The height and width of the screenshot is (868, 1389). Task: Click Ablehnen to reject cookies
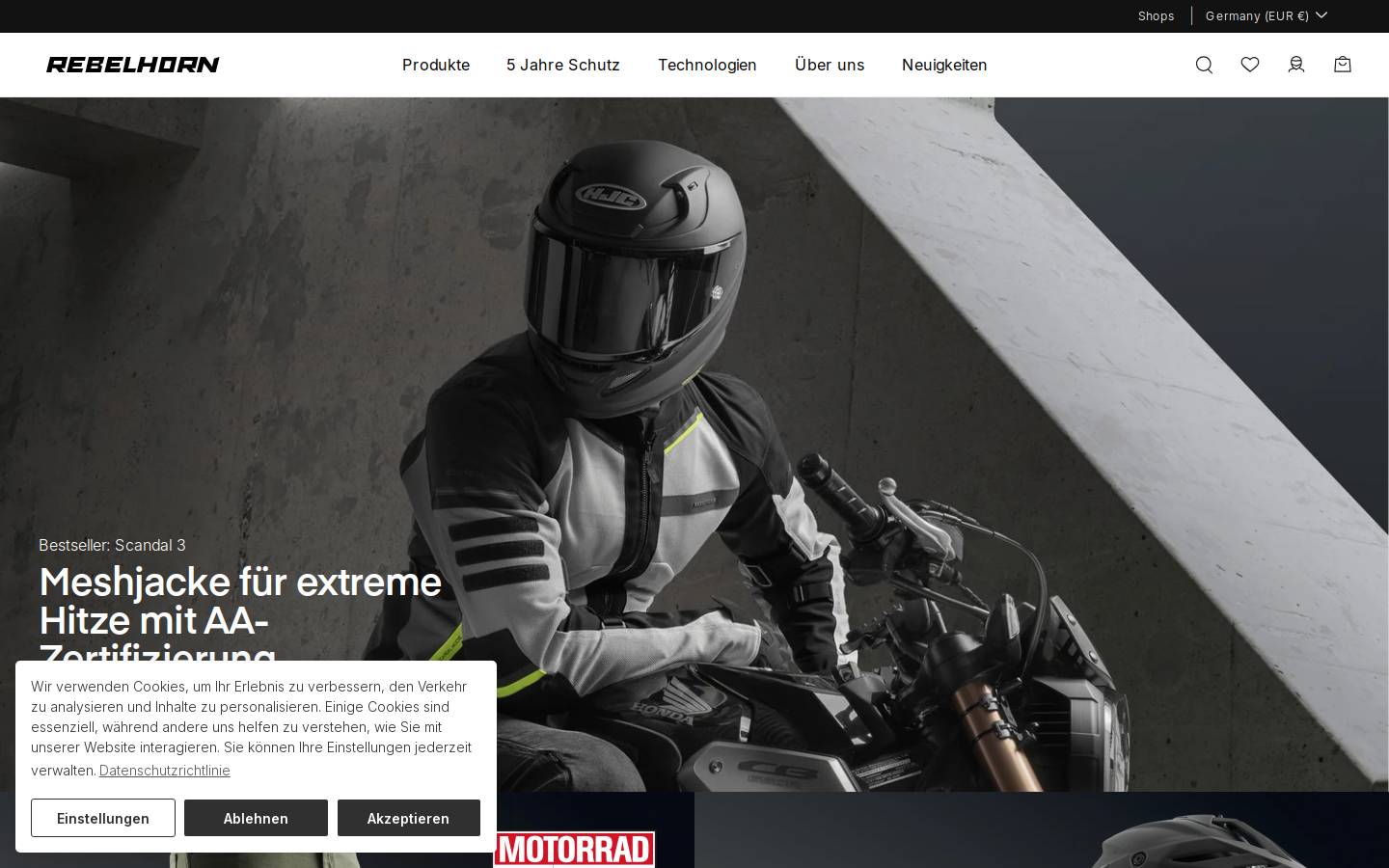(256, 818)
